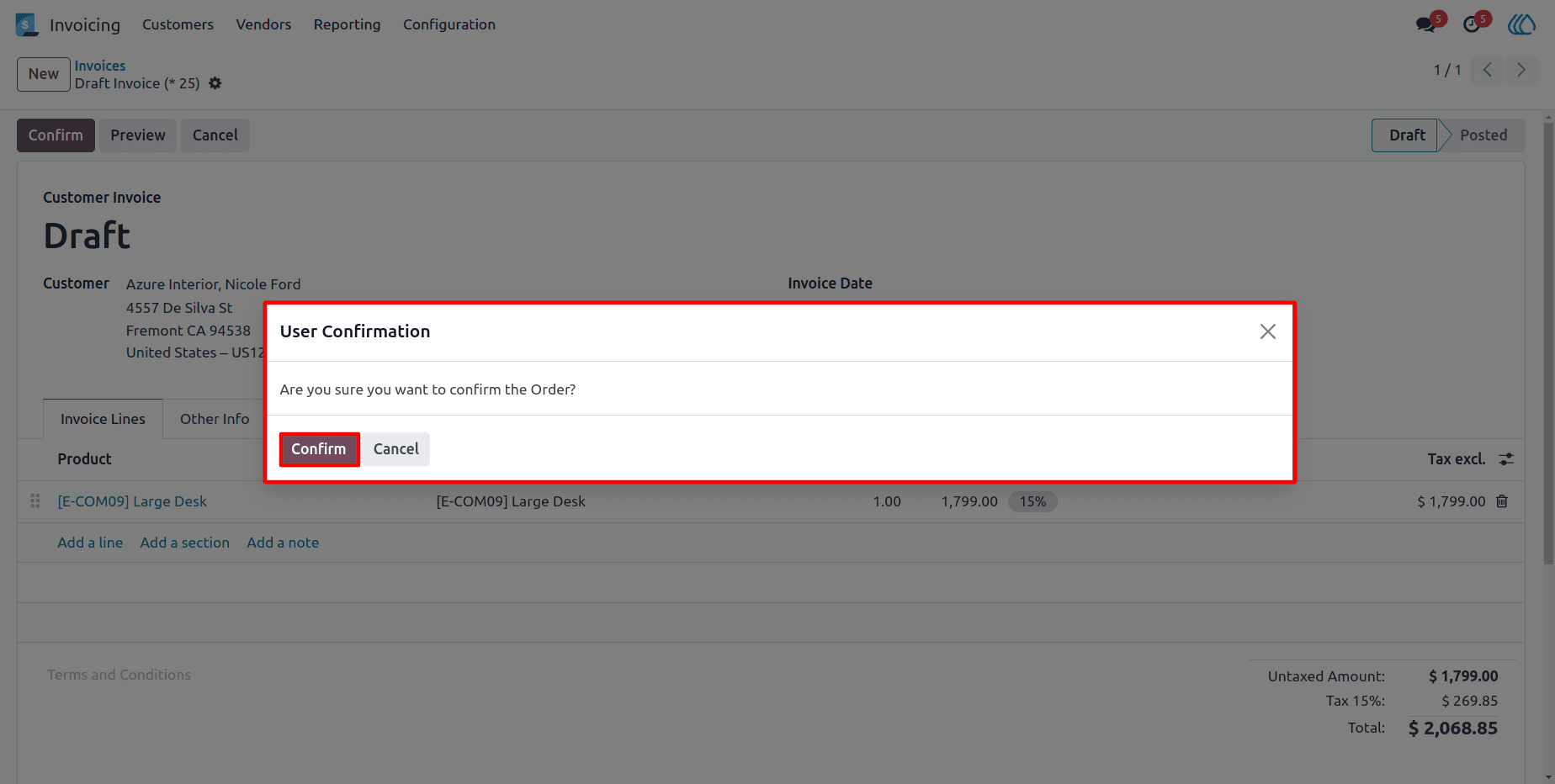The image size is (1555, 784).
Task: Click the Add a note link
Action: [x=283, y=543]
